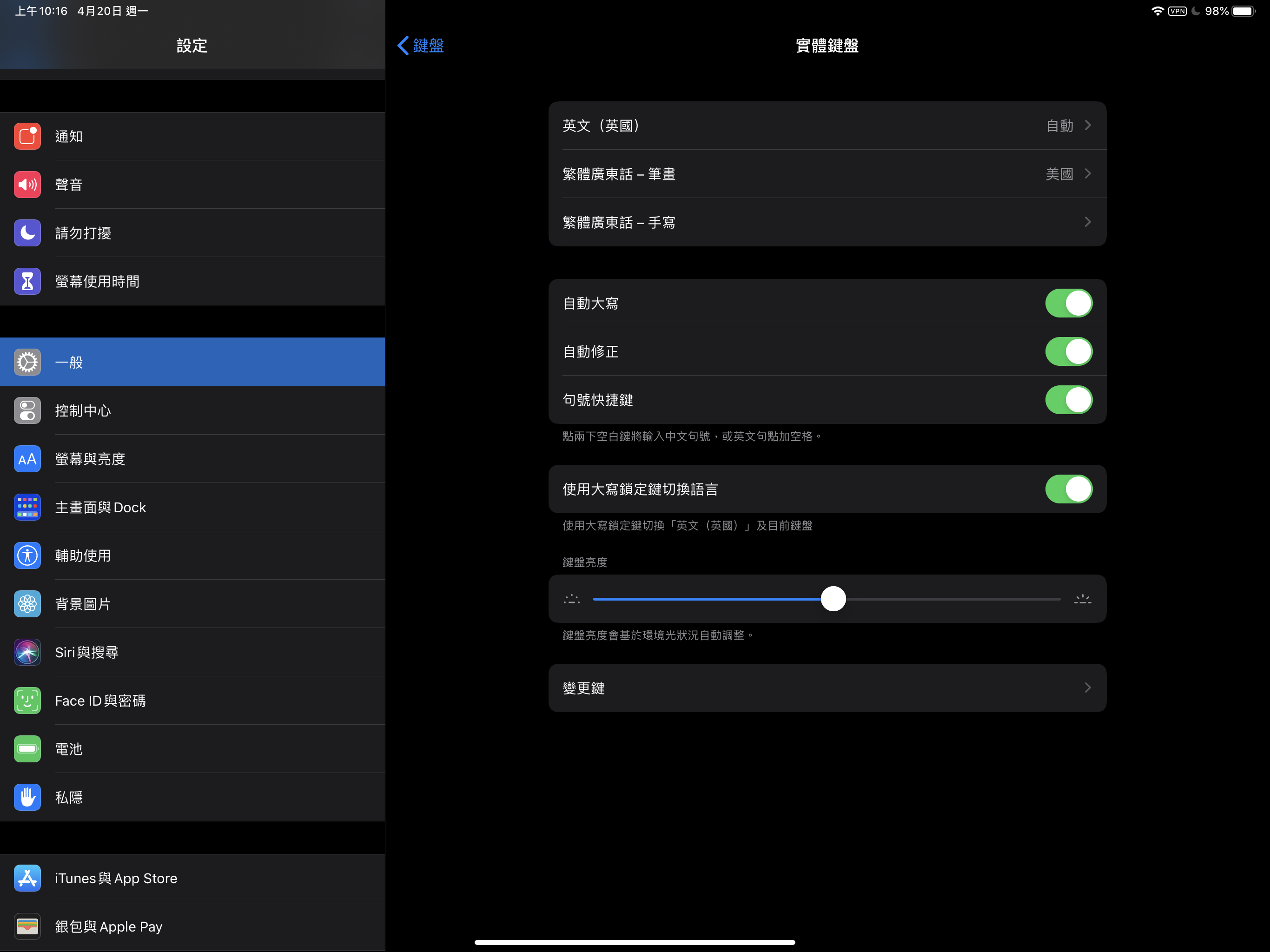Click the 鍵盤亮度 slider handle
The image size is (1270, 952).
[833, 599]
